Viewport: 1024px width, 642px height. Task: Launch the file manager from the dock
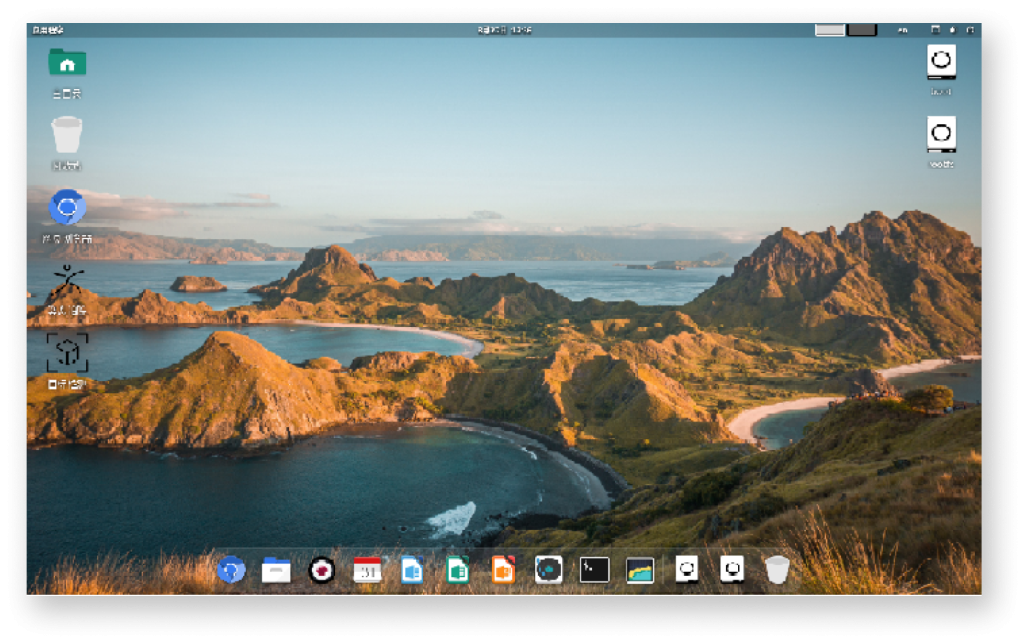pyautogui.click(x=276, y=570)
